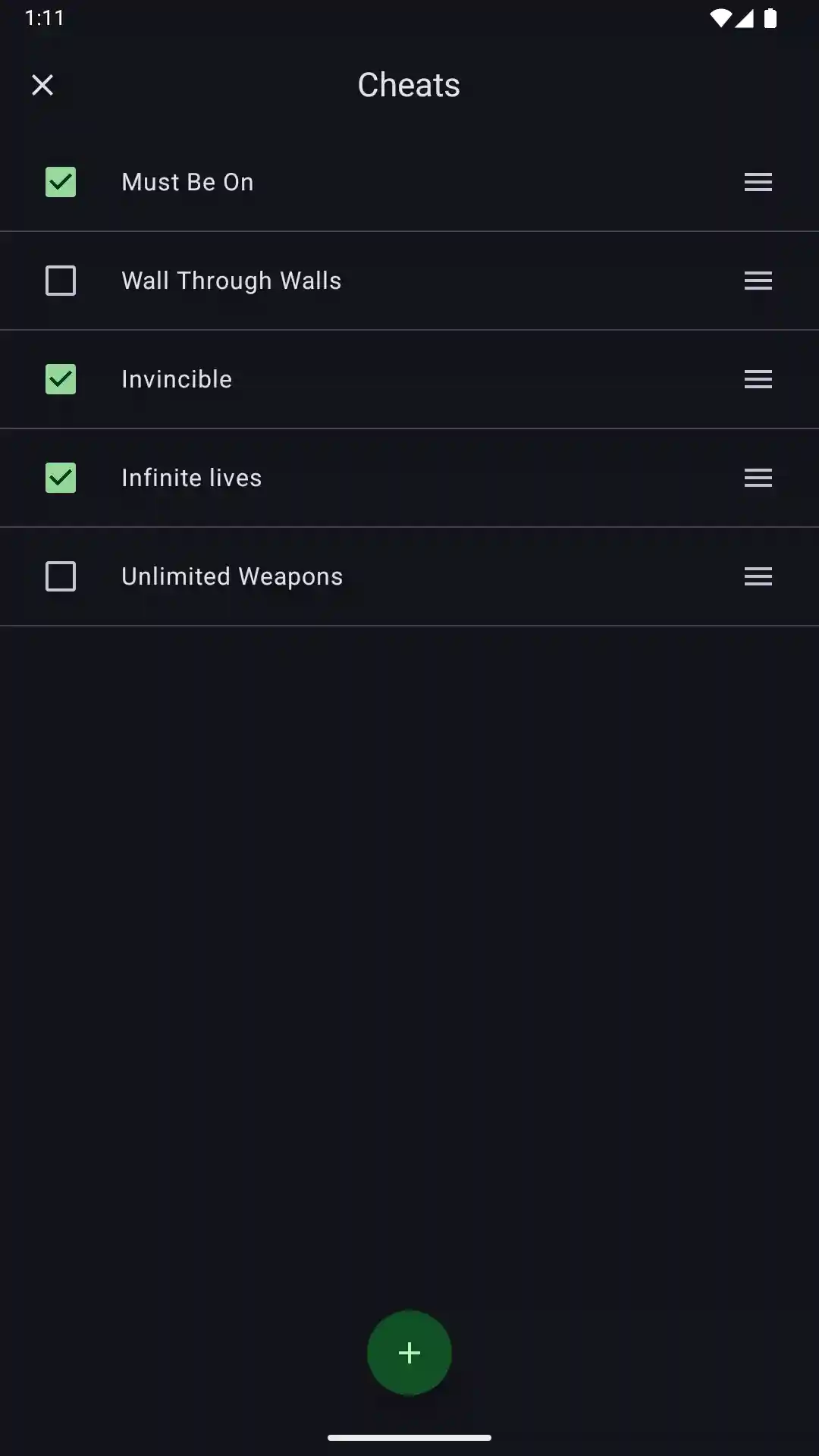Select the drag handle beside Invincible
This screenshot has width=819, height=1456.
click(x=758, y=379)
